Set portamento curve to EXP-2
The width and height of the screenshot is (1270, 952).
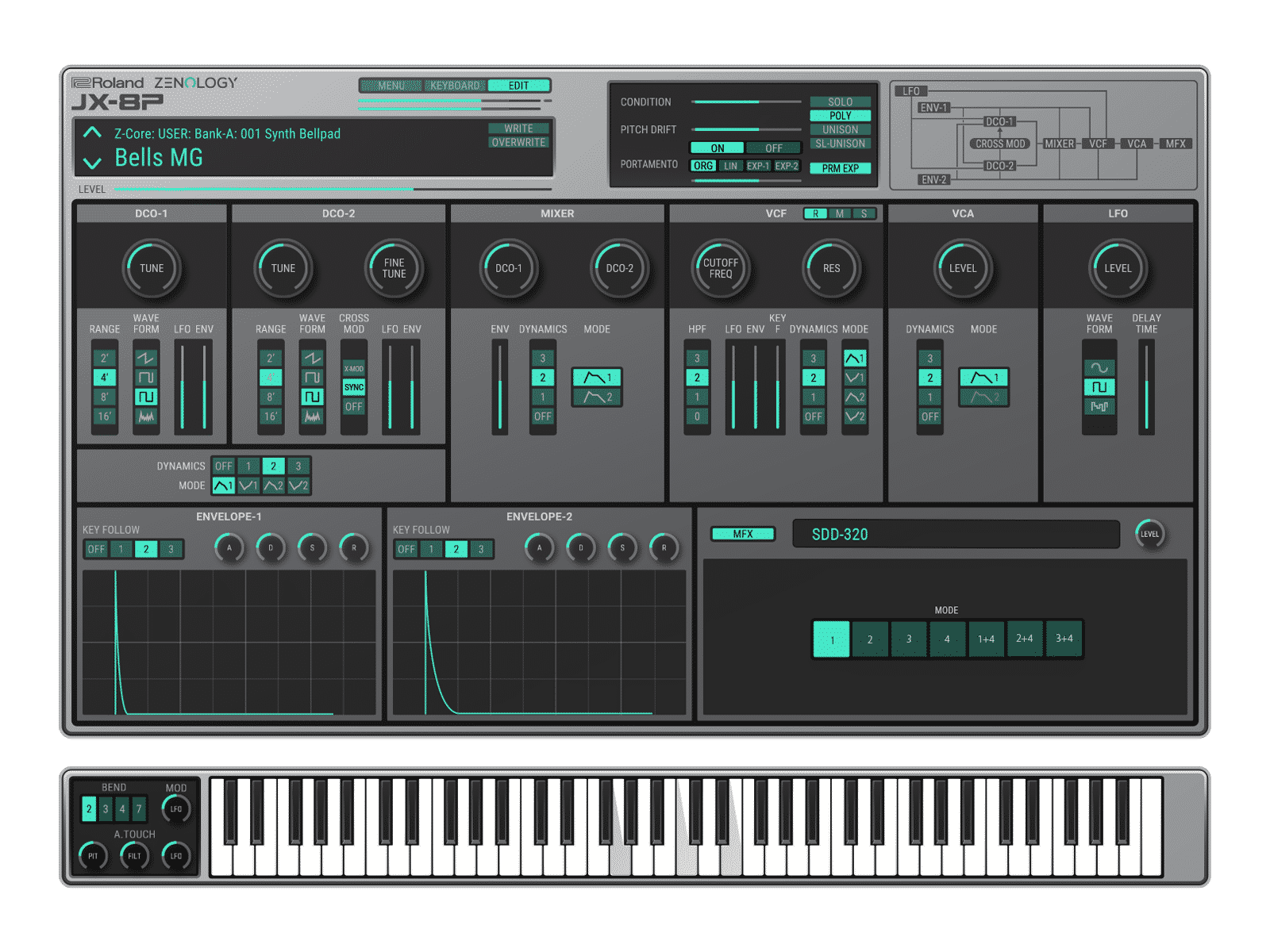[x=787, y=166]
